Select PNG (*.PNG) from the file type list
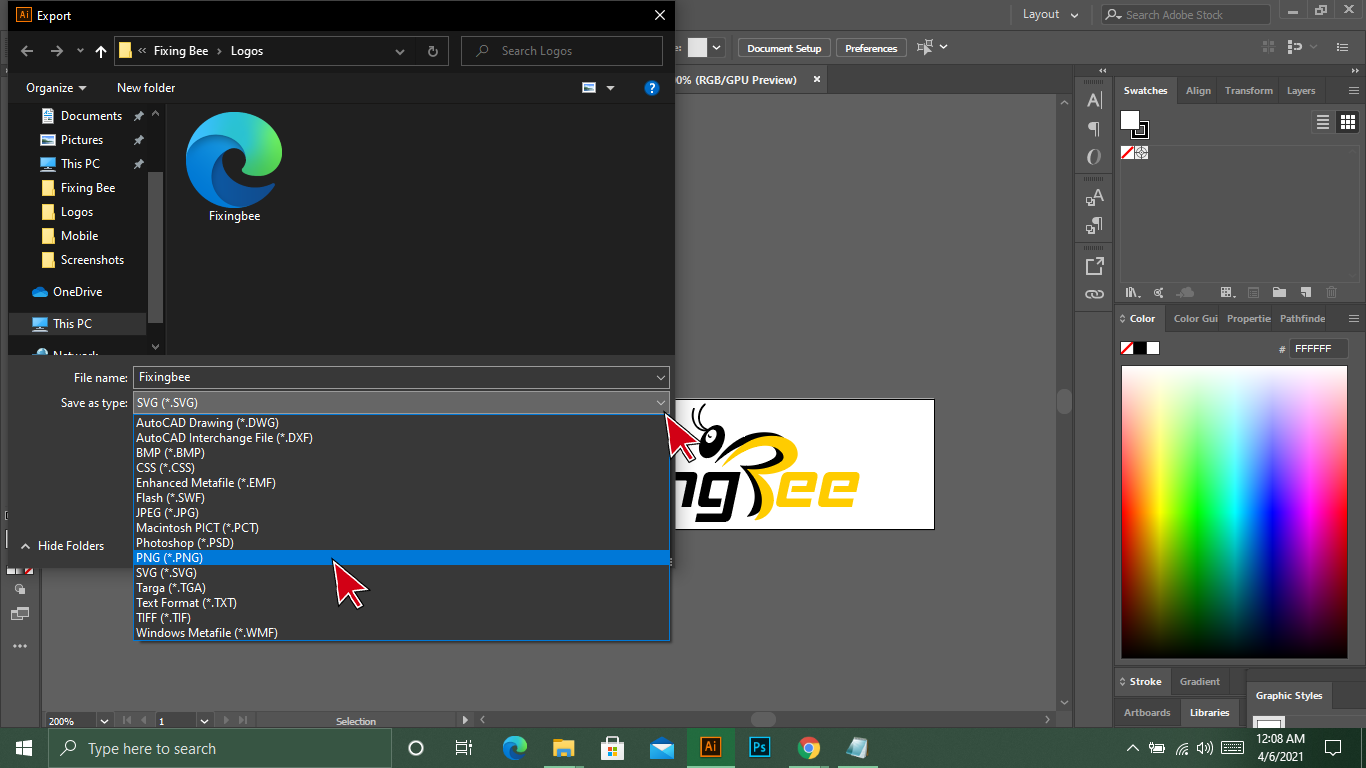 (x=170, y=558)
